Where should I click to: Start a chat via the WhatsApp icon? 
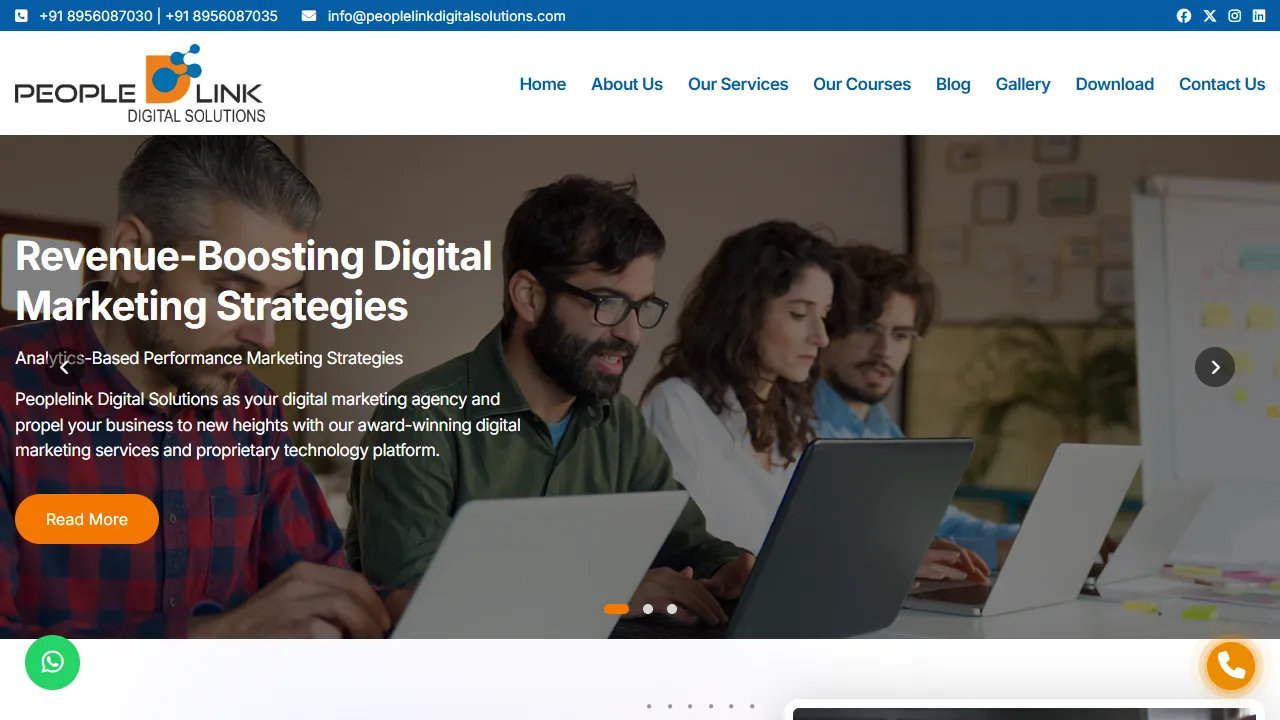(52, 662)
